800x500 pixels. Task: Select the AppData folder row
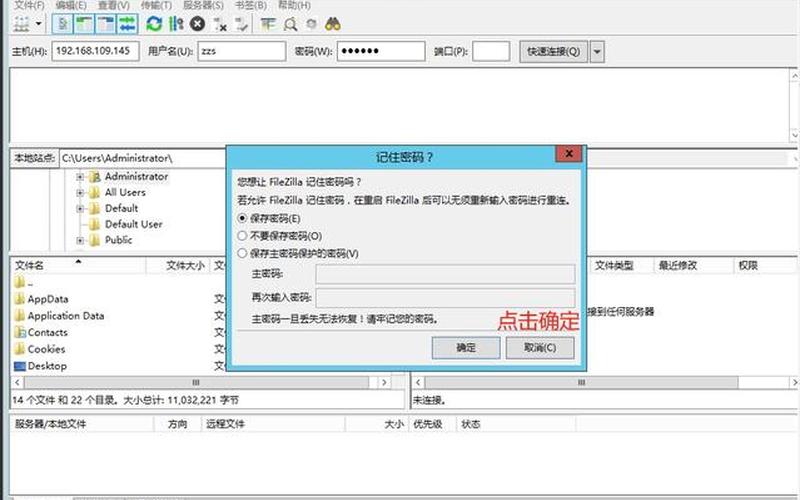[48, 299]
